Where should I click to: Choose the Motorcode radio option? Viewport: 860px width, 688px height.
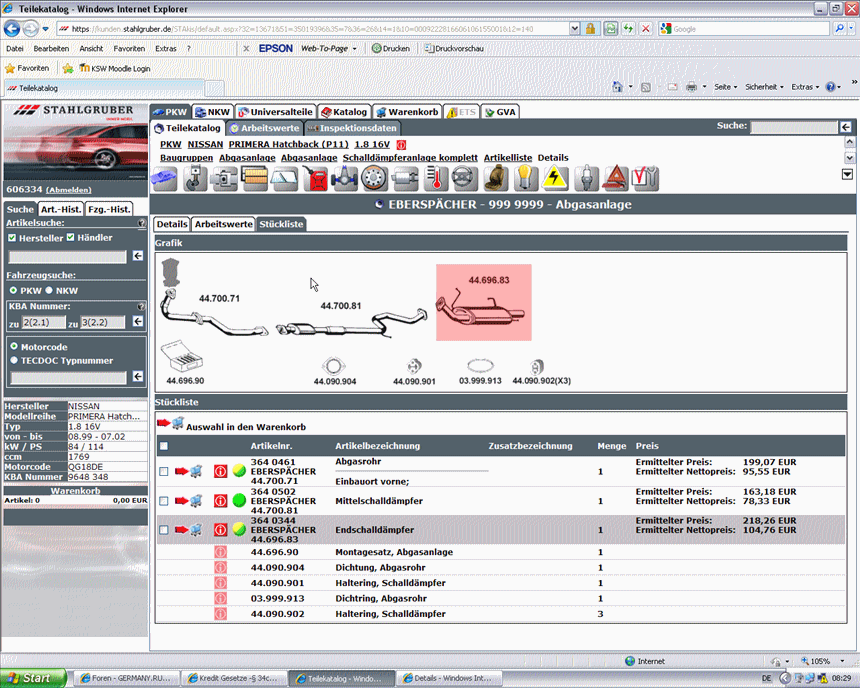[14, 346]
